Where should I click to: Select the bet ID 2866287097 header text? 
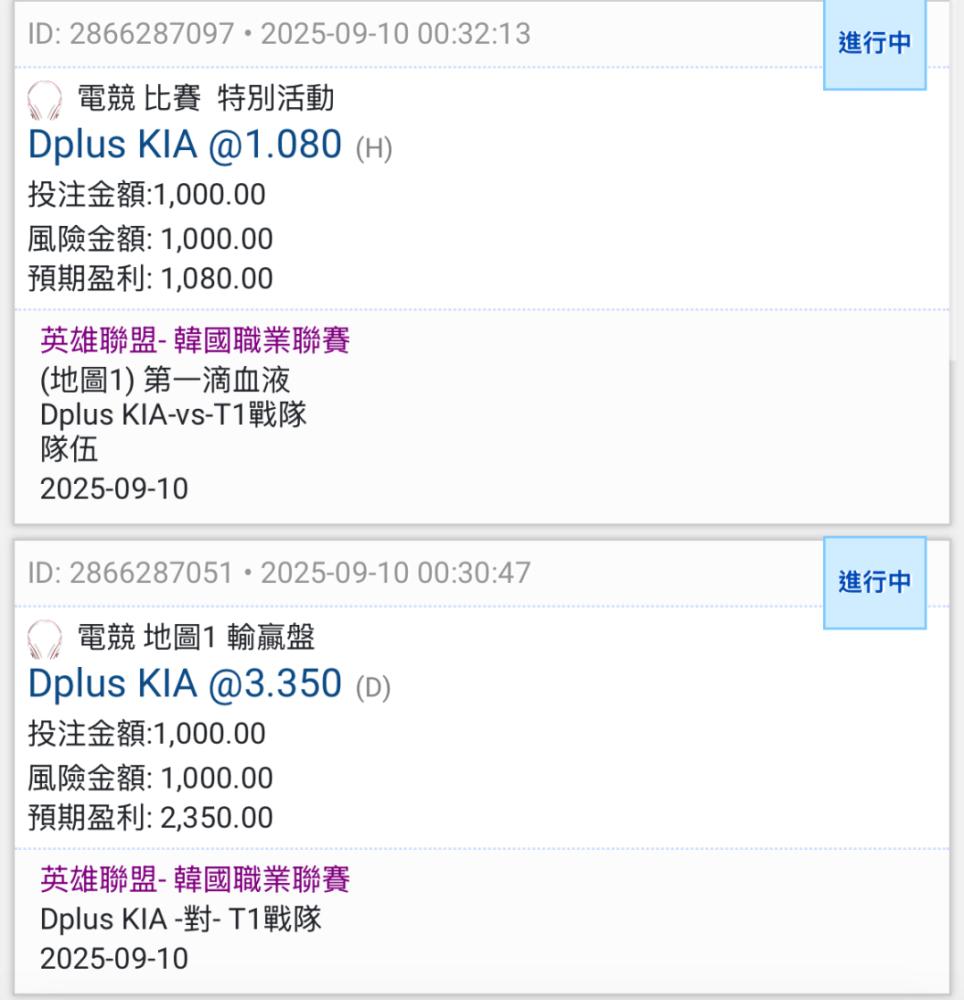(x=279, y=34)
